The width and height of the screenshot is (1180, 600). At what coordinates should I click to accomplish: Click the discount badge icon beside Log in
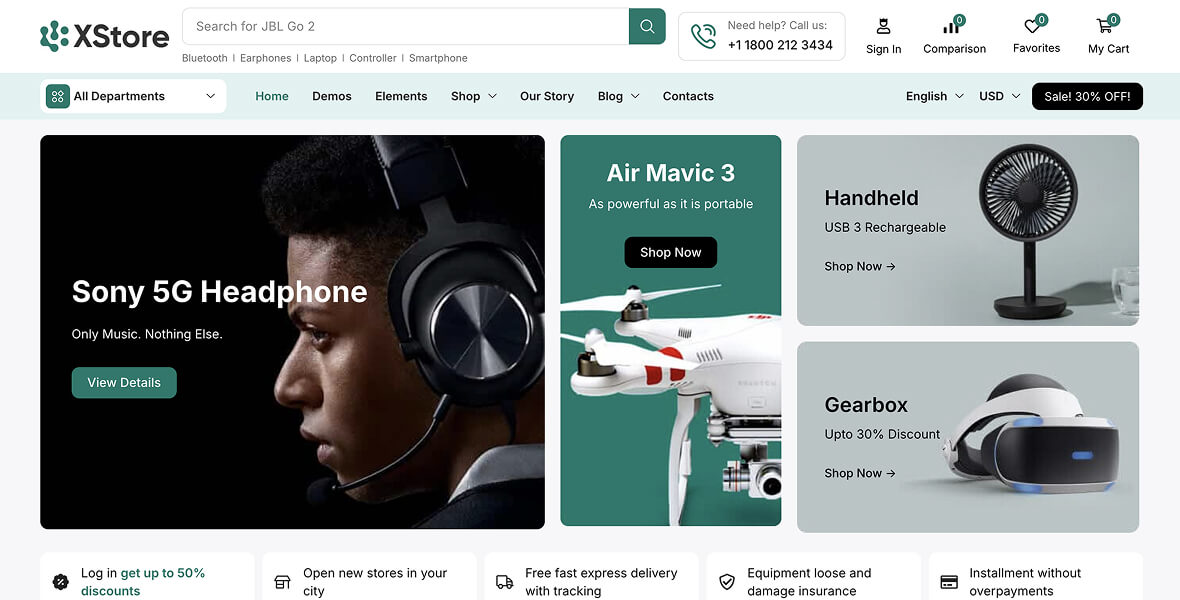pyautogui.click(x=61, y=582)
